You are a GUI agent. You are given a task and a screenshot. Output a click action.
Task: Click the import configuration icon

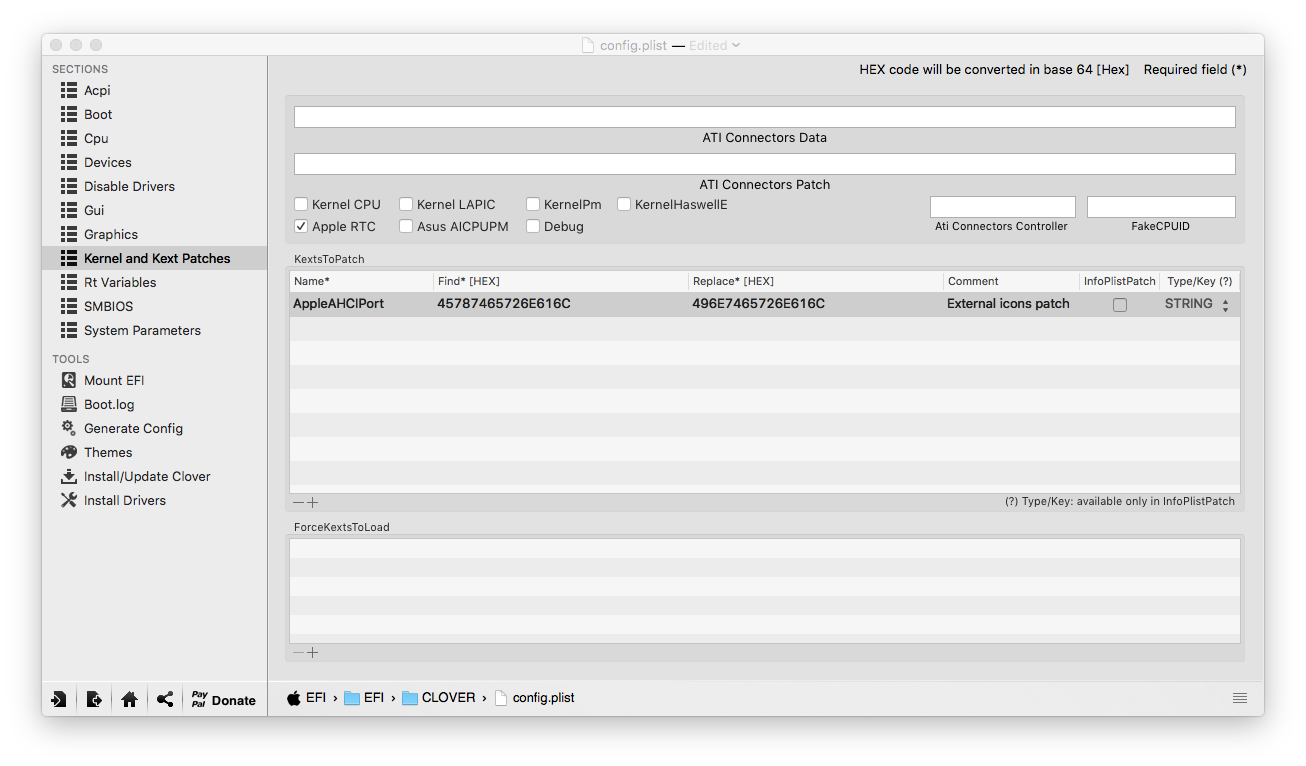pyautogui.click(x=59, y=700)
